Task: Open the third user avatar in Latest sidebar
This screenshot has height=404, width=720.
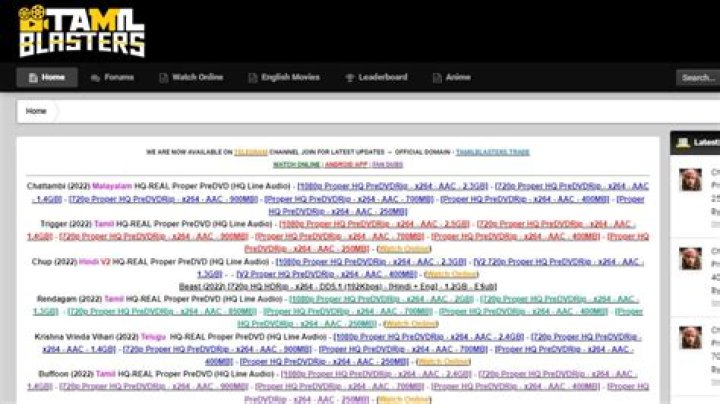Action: (690, 337)
